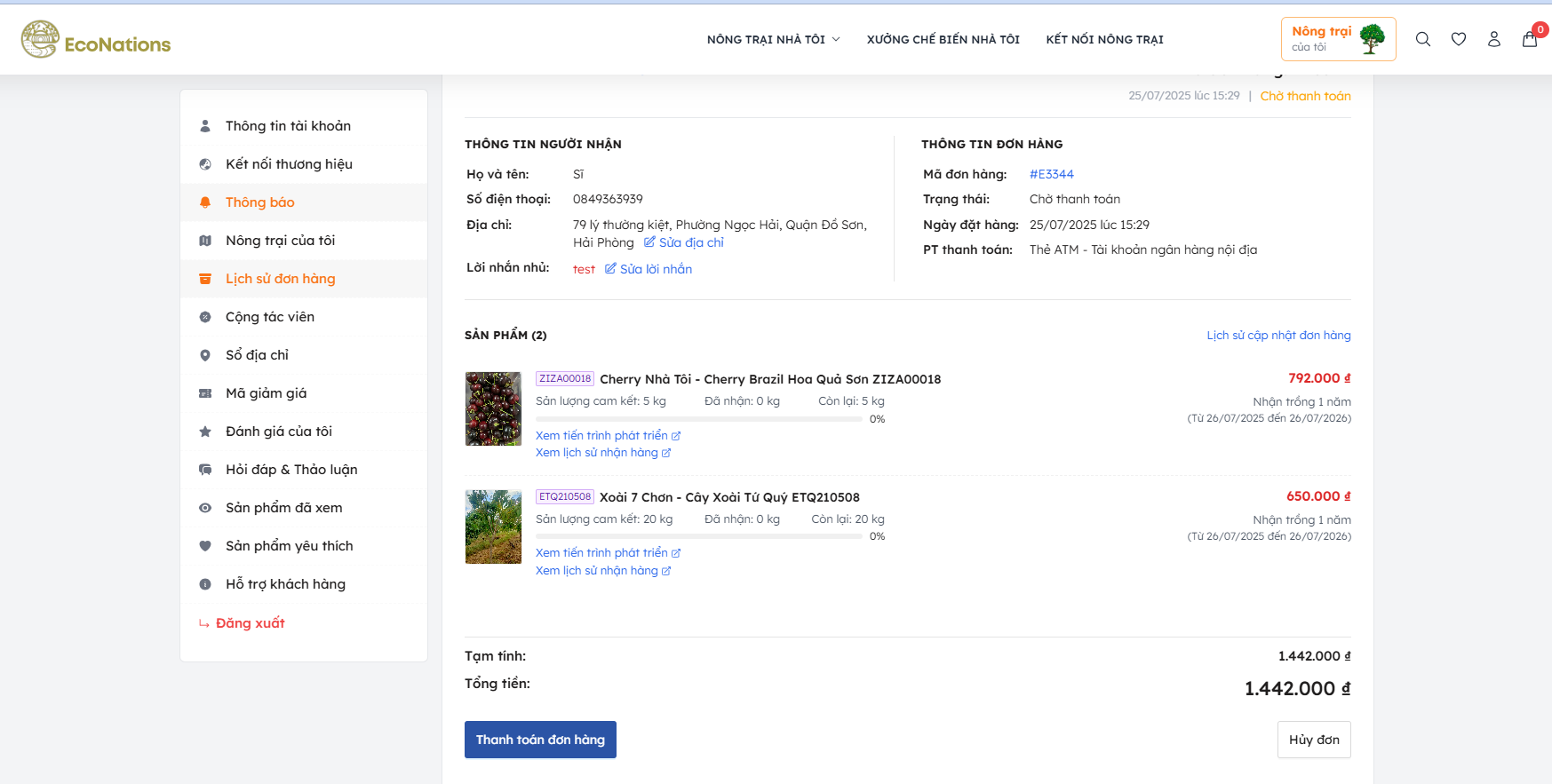Expand the Nông trại nhà tôi dropdown
Screen dimensions: 1552x784
[773, 40]
